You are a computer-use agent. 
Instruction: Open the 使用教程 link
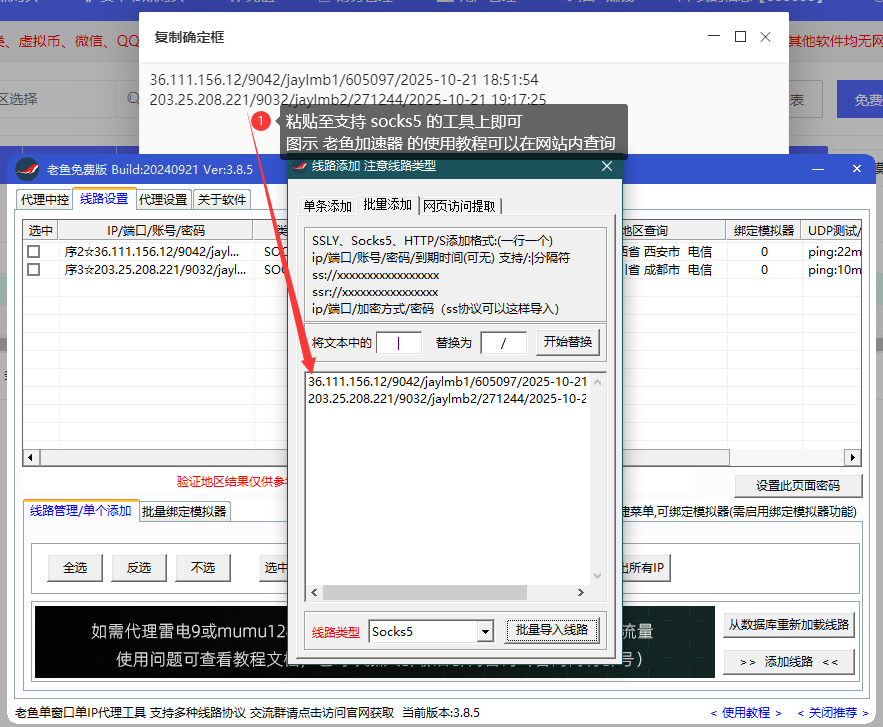click(743, 712)
